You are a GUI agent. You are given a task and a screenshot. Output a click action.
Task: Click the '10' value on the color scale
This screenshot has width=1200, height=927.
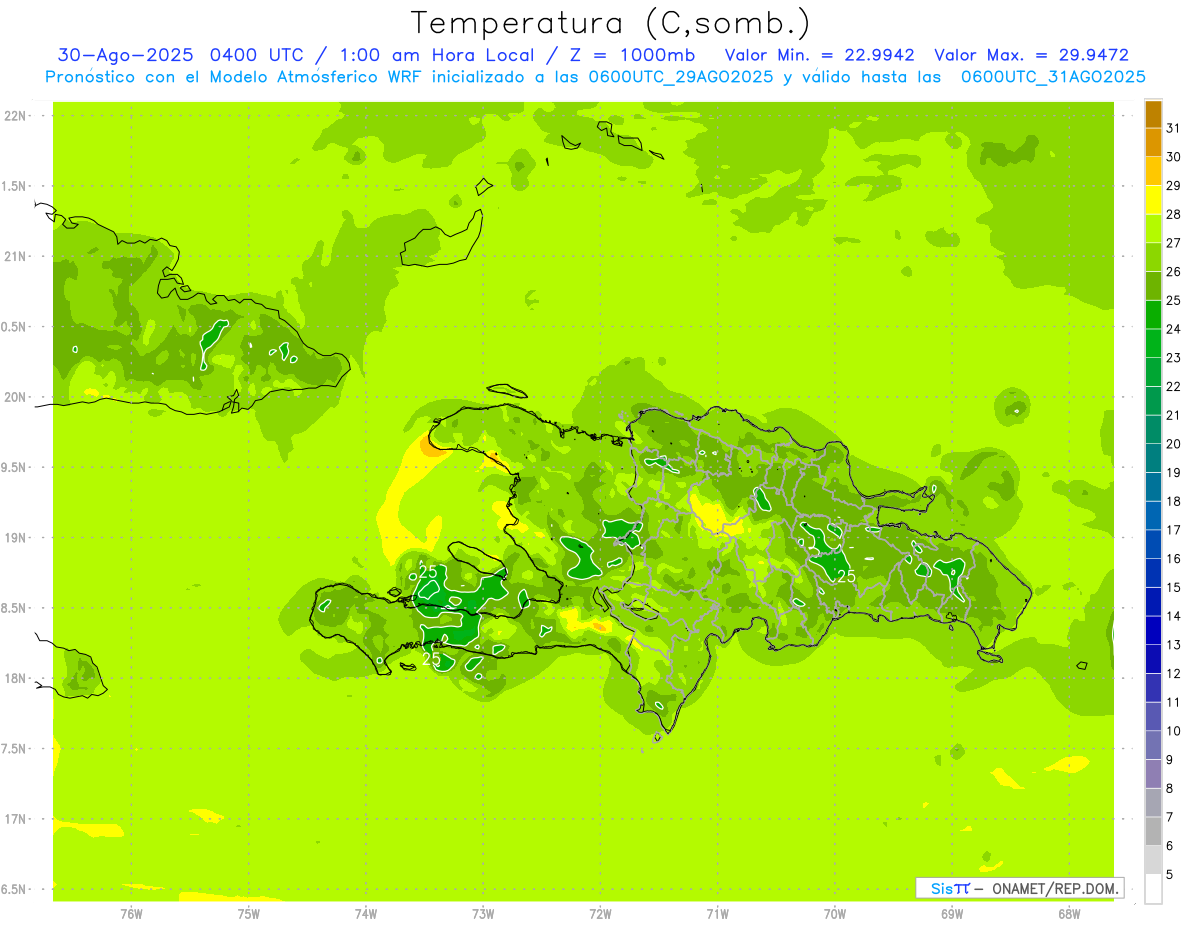coord(1174,731)
